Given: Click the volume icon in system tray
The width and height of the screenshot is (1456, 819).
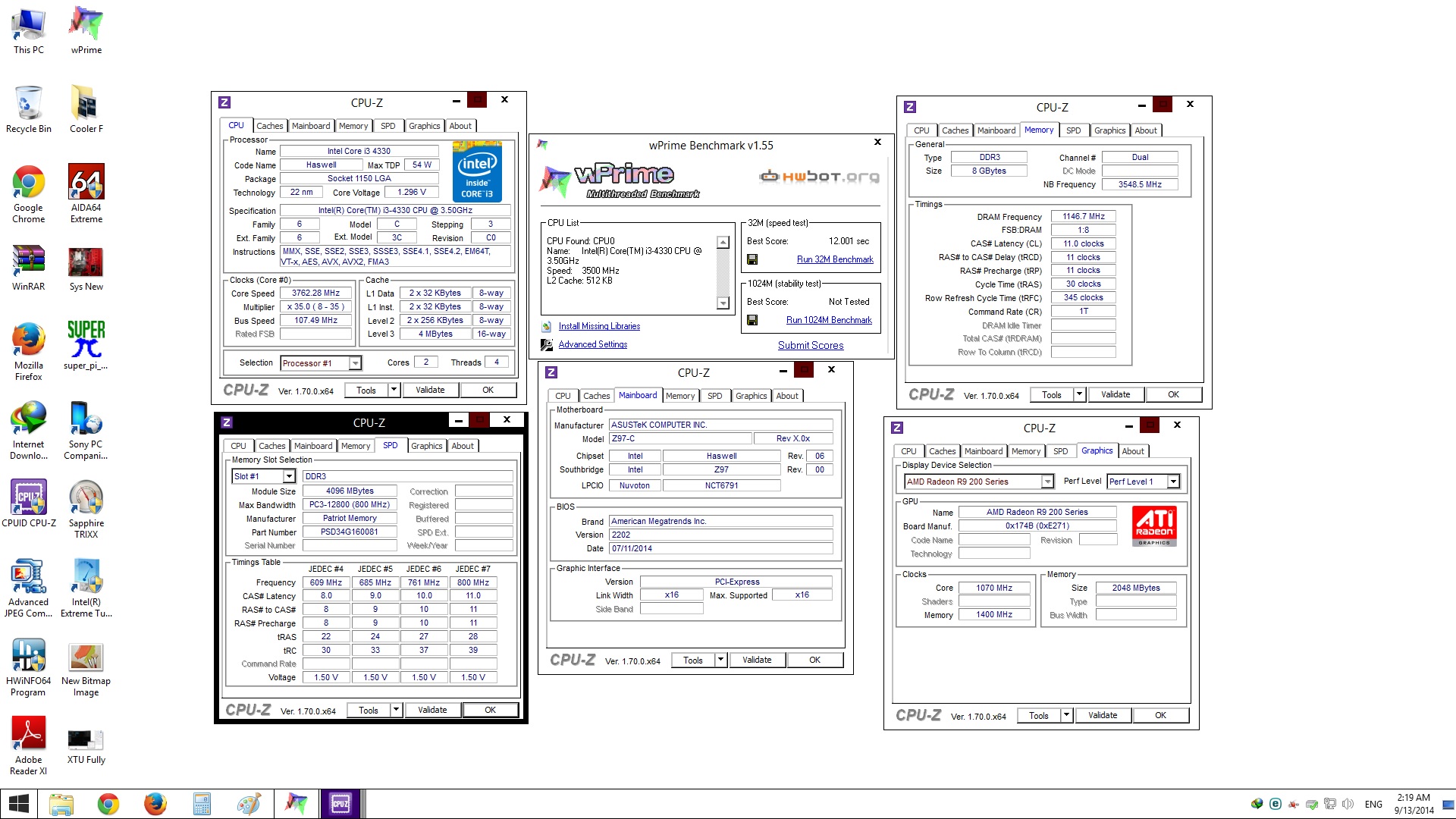Looking at the screenshot, I should (x=1348, y=804).
